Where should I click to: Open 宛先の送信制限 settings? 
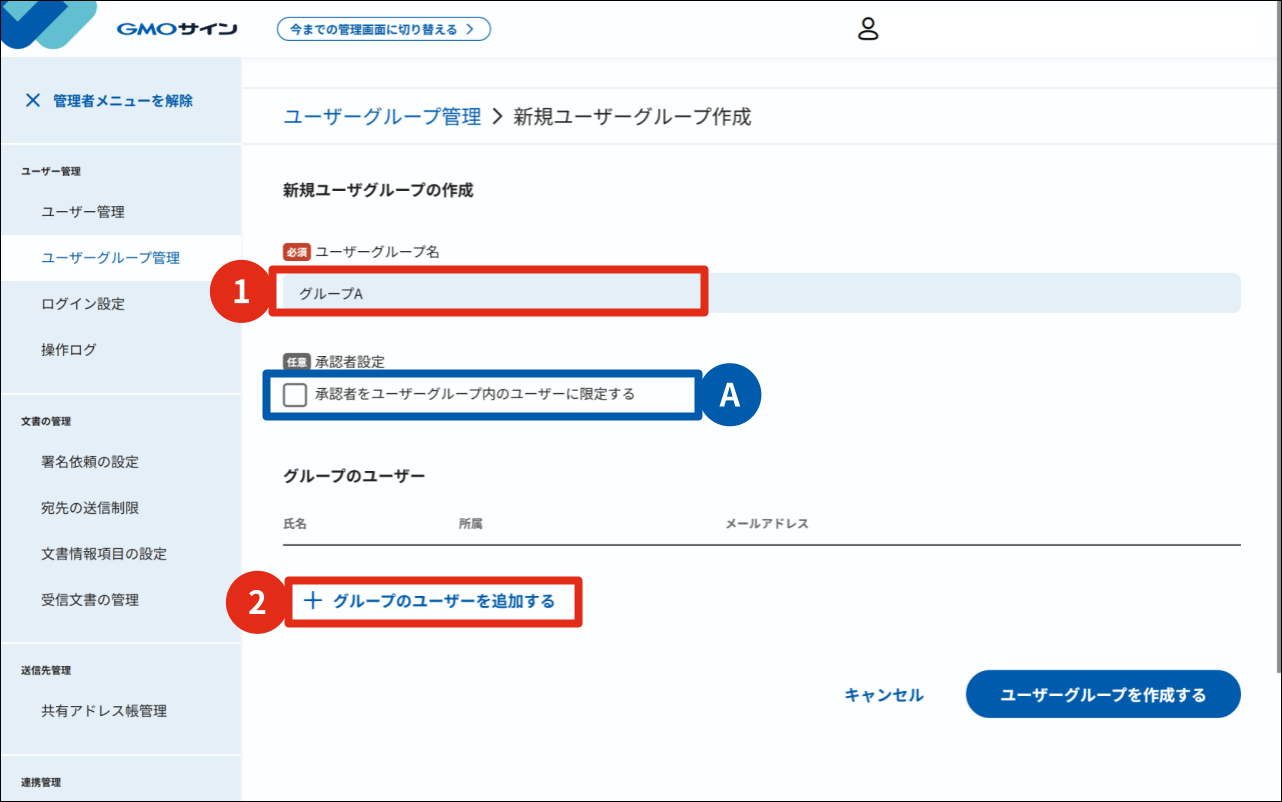click(x=90, y=508)
